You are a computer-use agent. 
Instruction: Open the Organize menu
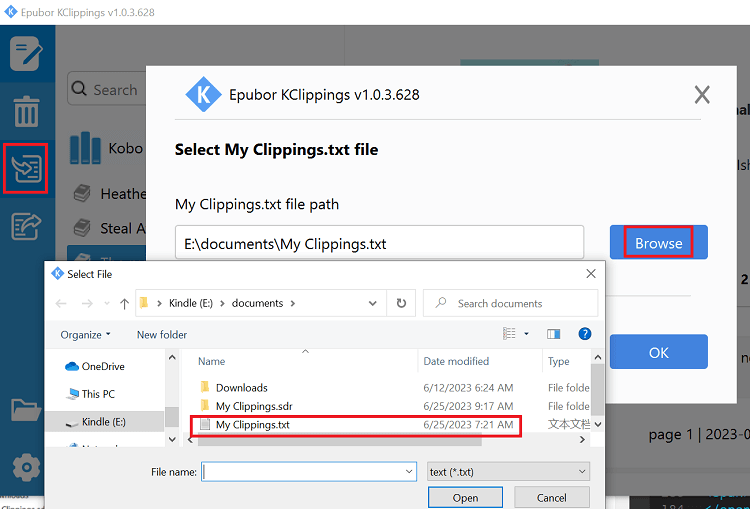click(85, 334)
